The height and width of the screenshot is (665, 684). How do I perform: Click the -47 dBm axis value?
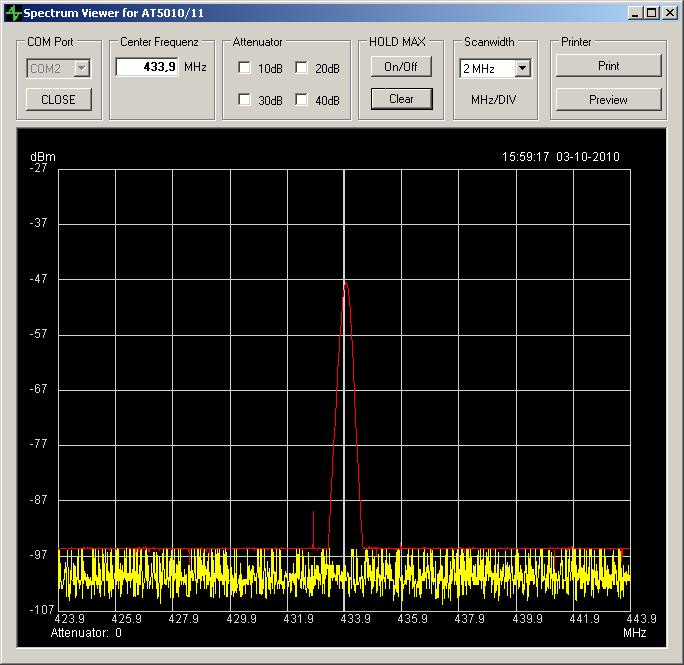38,279
